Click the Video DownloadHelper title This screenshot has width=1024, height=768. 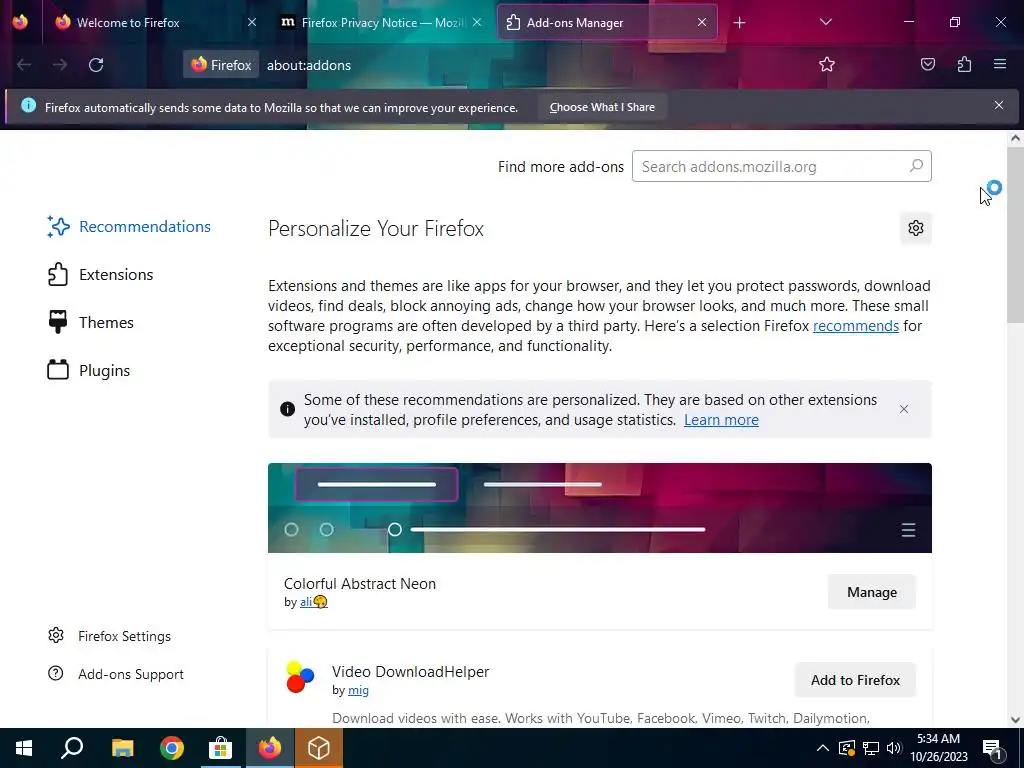pyautogui.click(x=410, y=671)
